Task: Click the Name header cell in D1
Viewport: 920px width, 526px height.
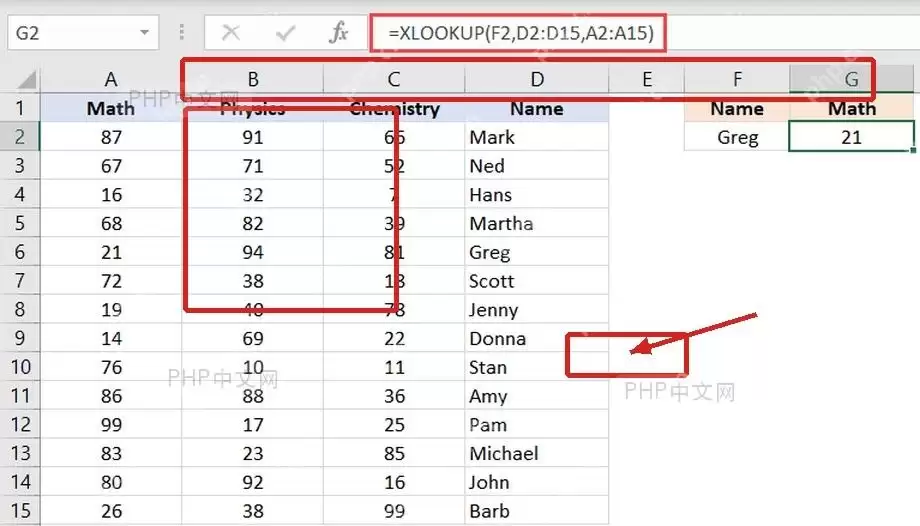Action: tap(537, 108)
